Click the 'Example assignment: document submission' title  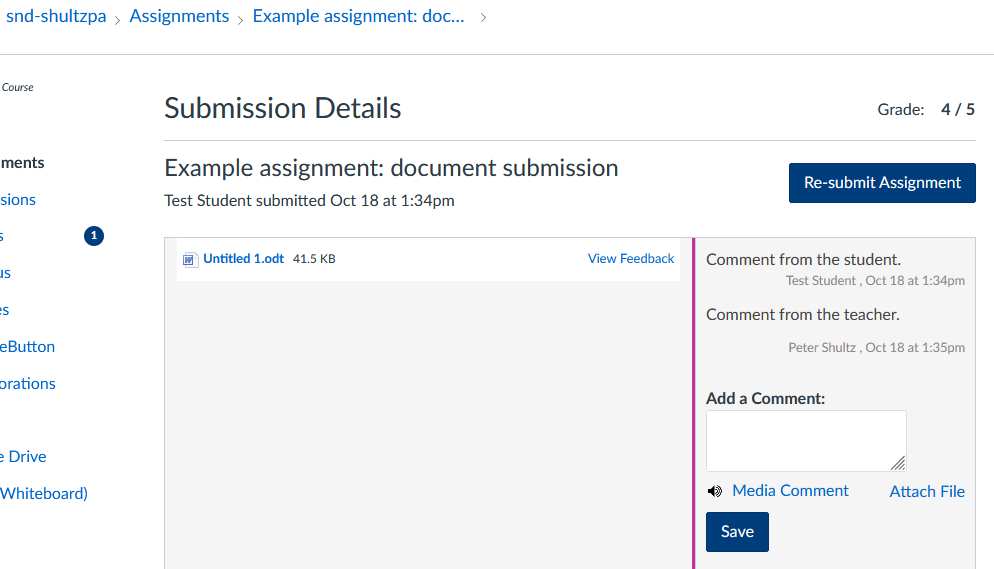[391, 169]
